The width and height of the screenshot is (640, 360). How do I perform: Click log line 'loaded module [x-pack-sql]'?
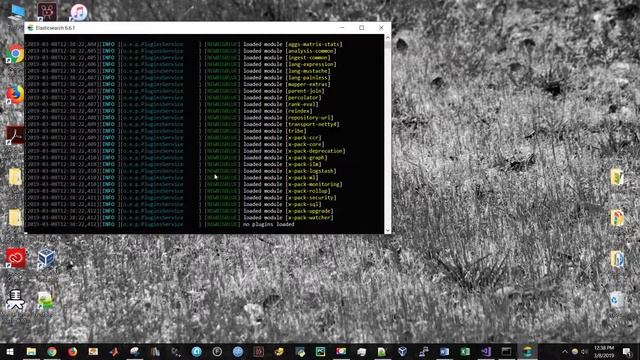tap(282, 204)
